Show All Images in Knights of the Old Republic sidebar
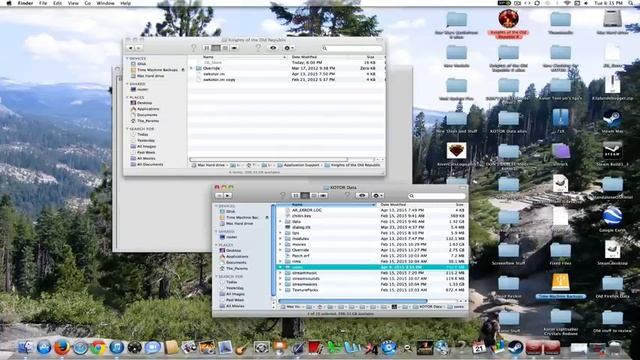The image size is (640, 360). [x=146, y=147]
